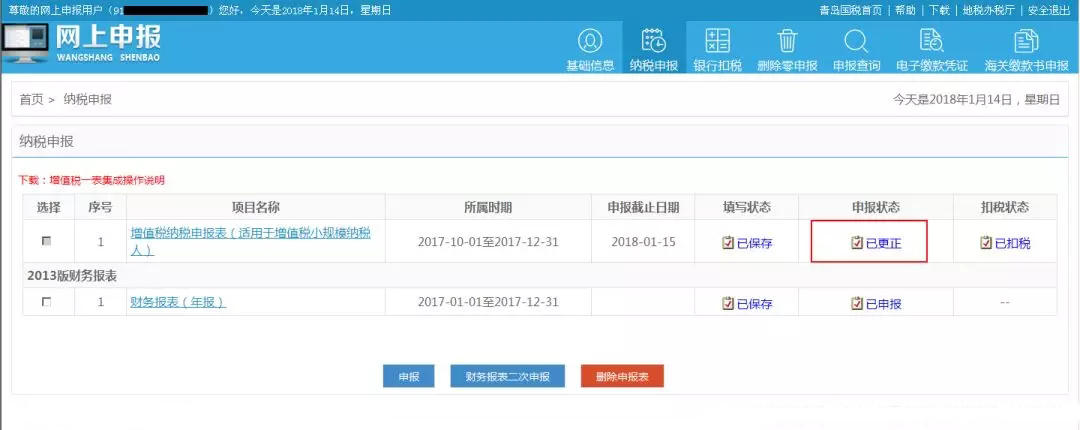Click the orange 删除申报表 button
Viewport: 1080px width, 430px height.
click(622, 376)
